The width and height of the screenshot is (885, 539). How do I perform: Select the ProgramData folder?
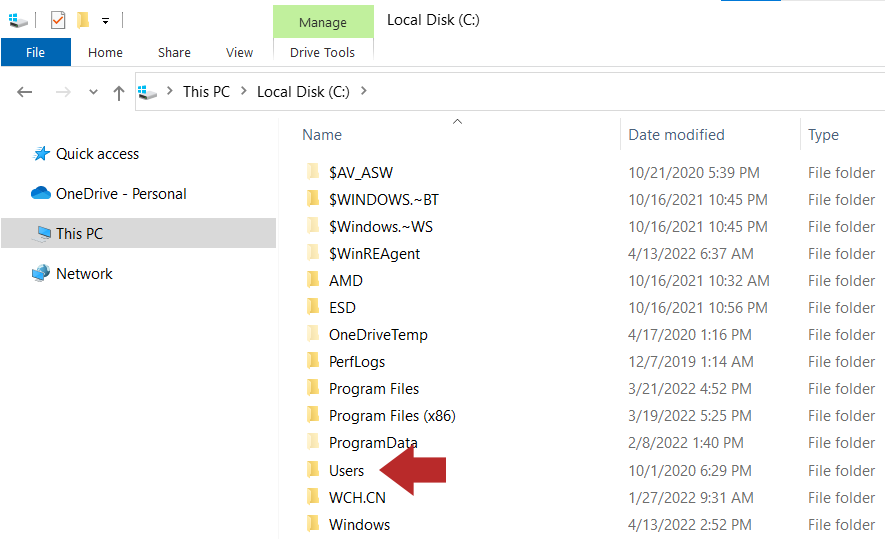click(373, 443)
